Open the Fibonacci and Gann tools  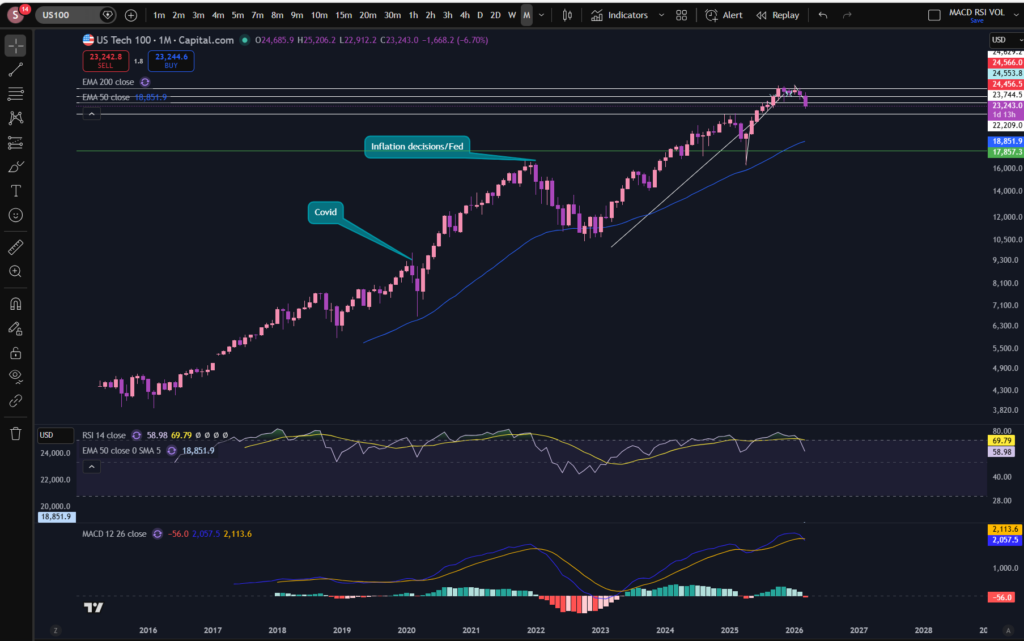16,94
